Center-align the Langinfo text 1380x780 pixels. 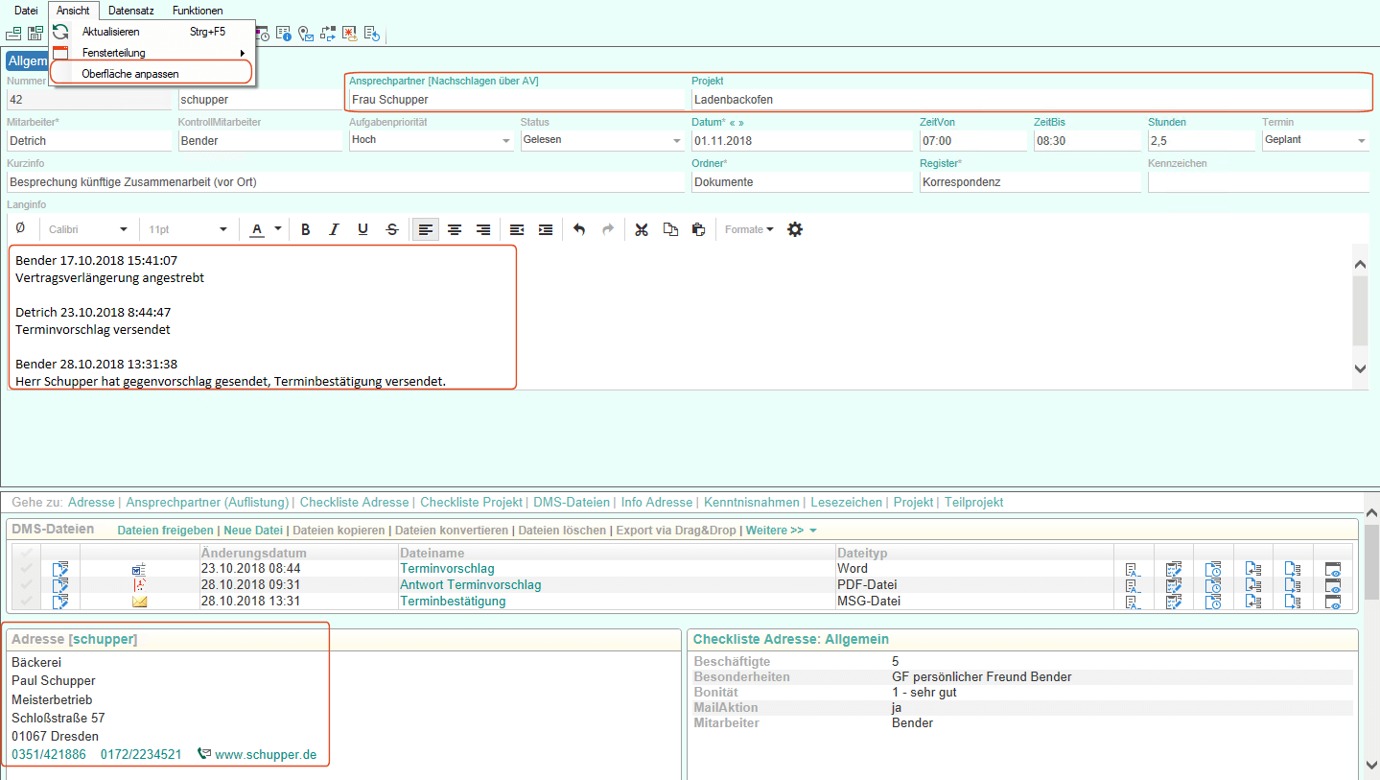[x=454, y=230]
